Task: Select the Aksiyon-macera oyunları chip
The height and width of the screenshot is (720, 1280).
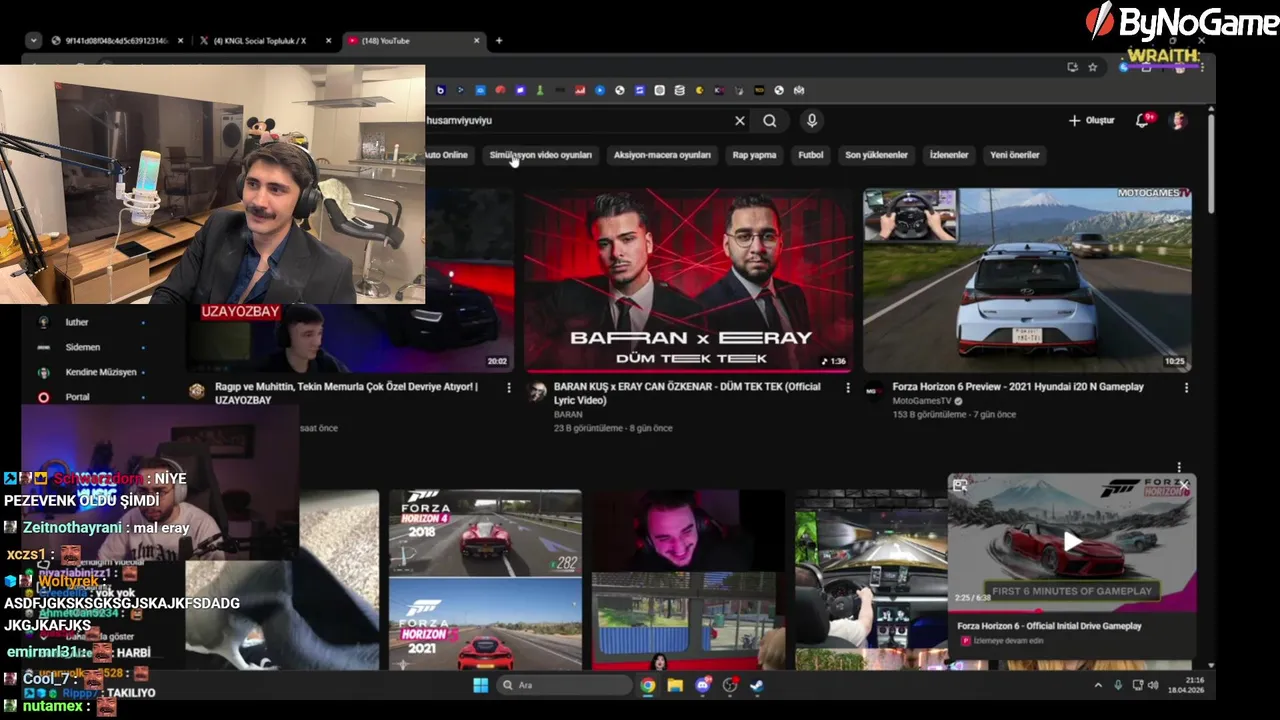Action: [662, 155]
